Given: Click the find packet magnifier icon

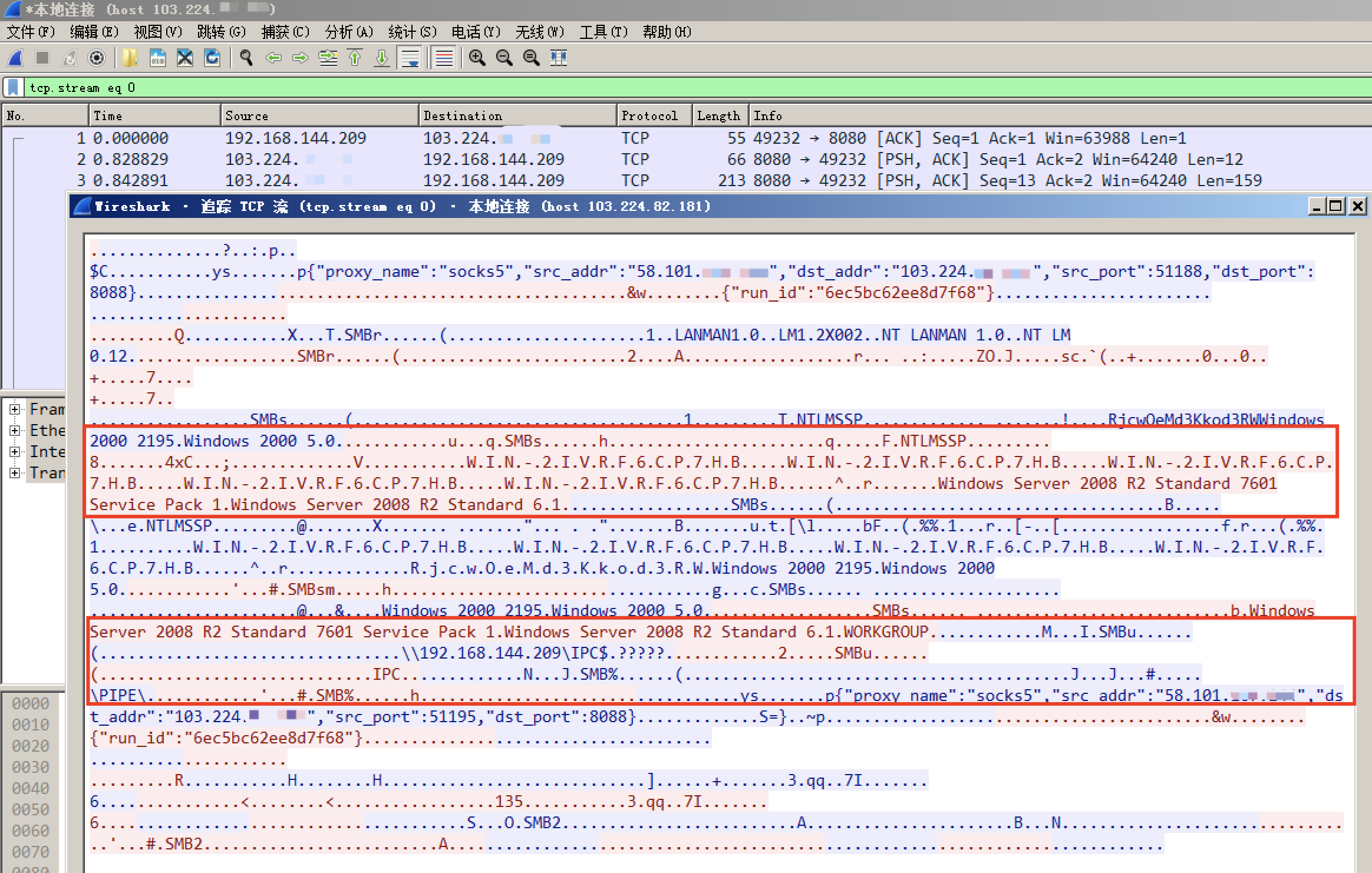Looking at the screenshot, I should pyautogui.click(x=246, y=58).
